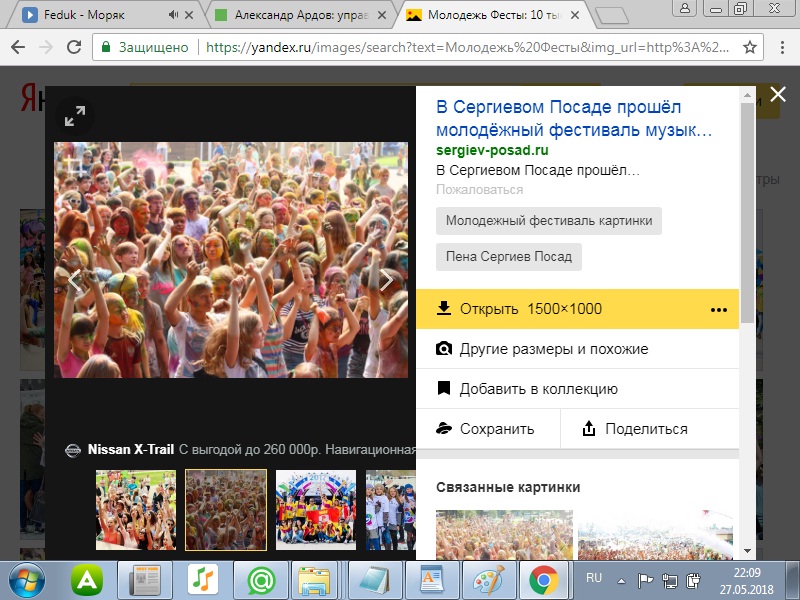
Task: Go forward in browser history
Action: pyautogui.click(x=46, y=47)
